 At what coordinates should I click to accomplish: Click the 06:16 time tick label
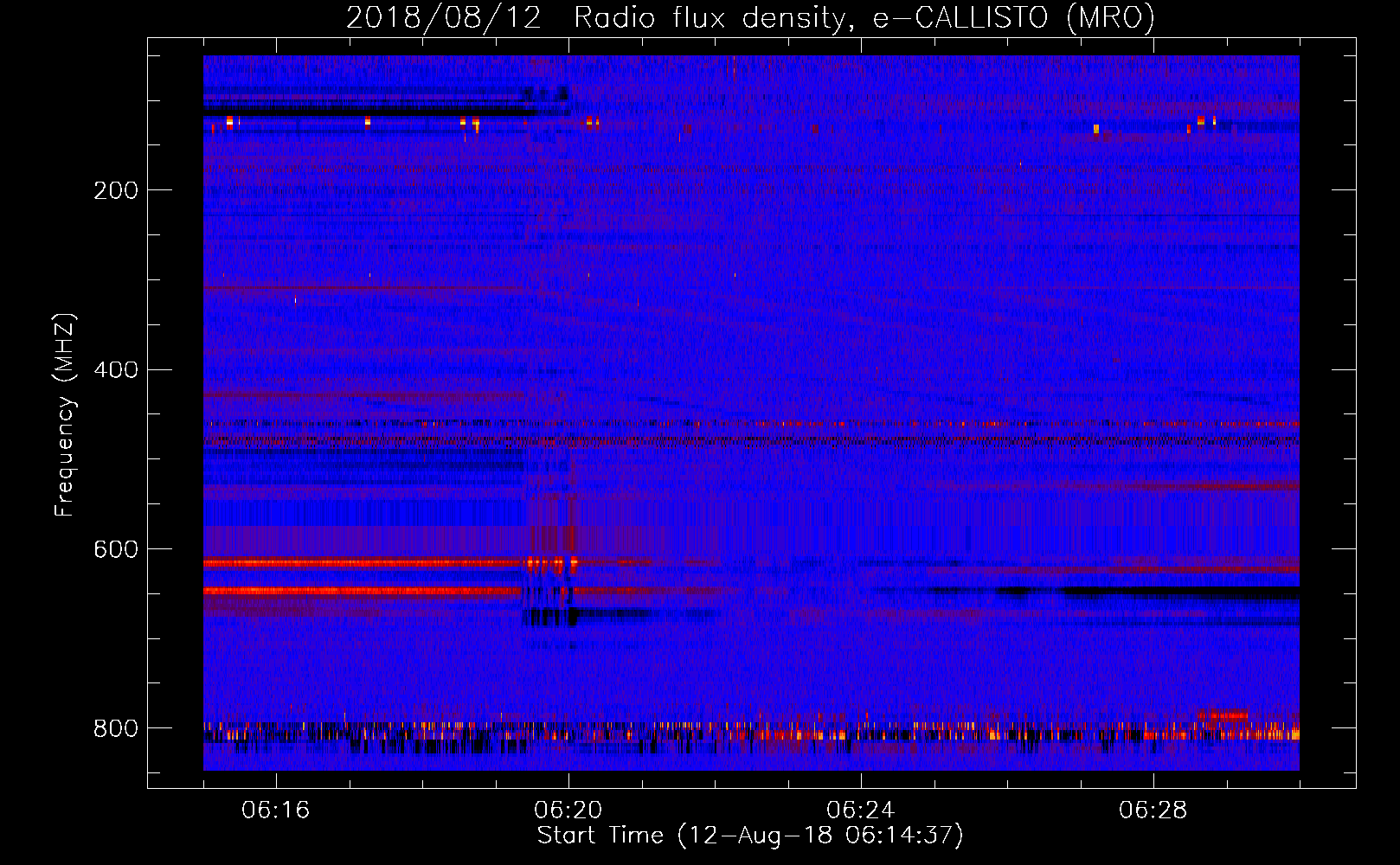click(x=276, y=811)
